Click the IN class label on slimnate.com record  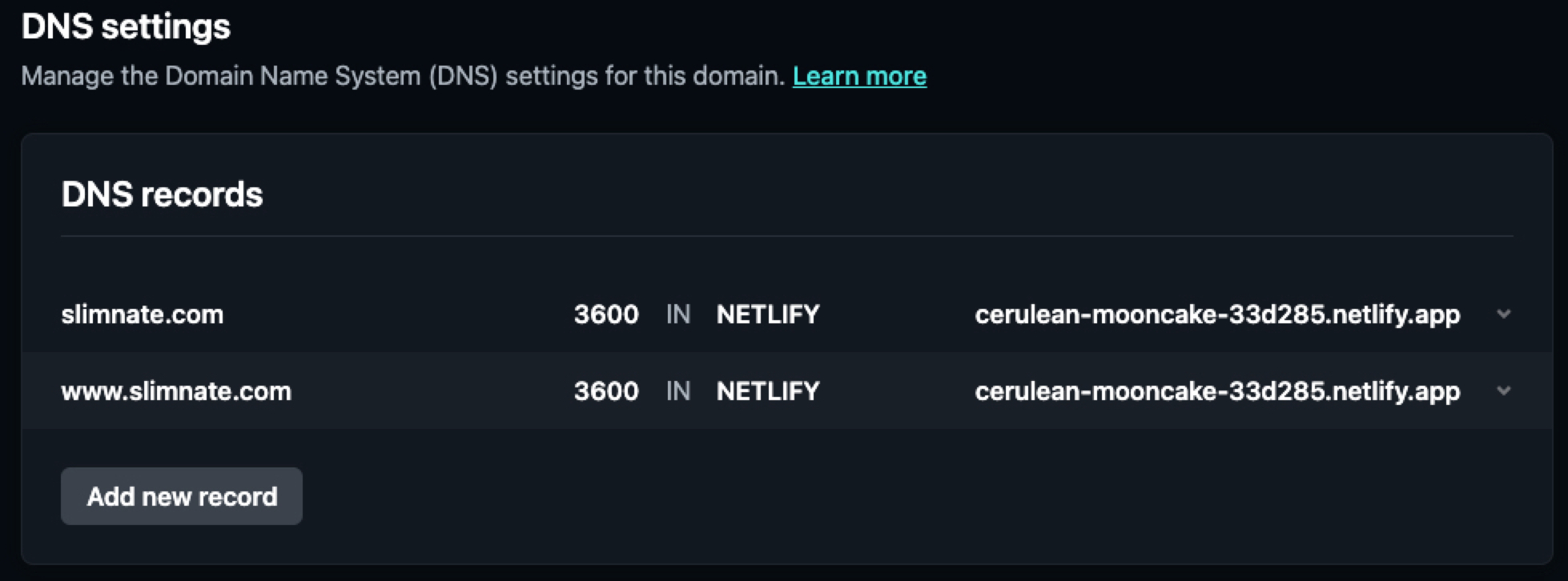pos(679,315)
